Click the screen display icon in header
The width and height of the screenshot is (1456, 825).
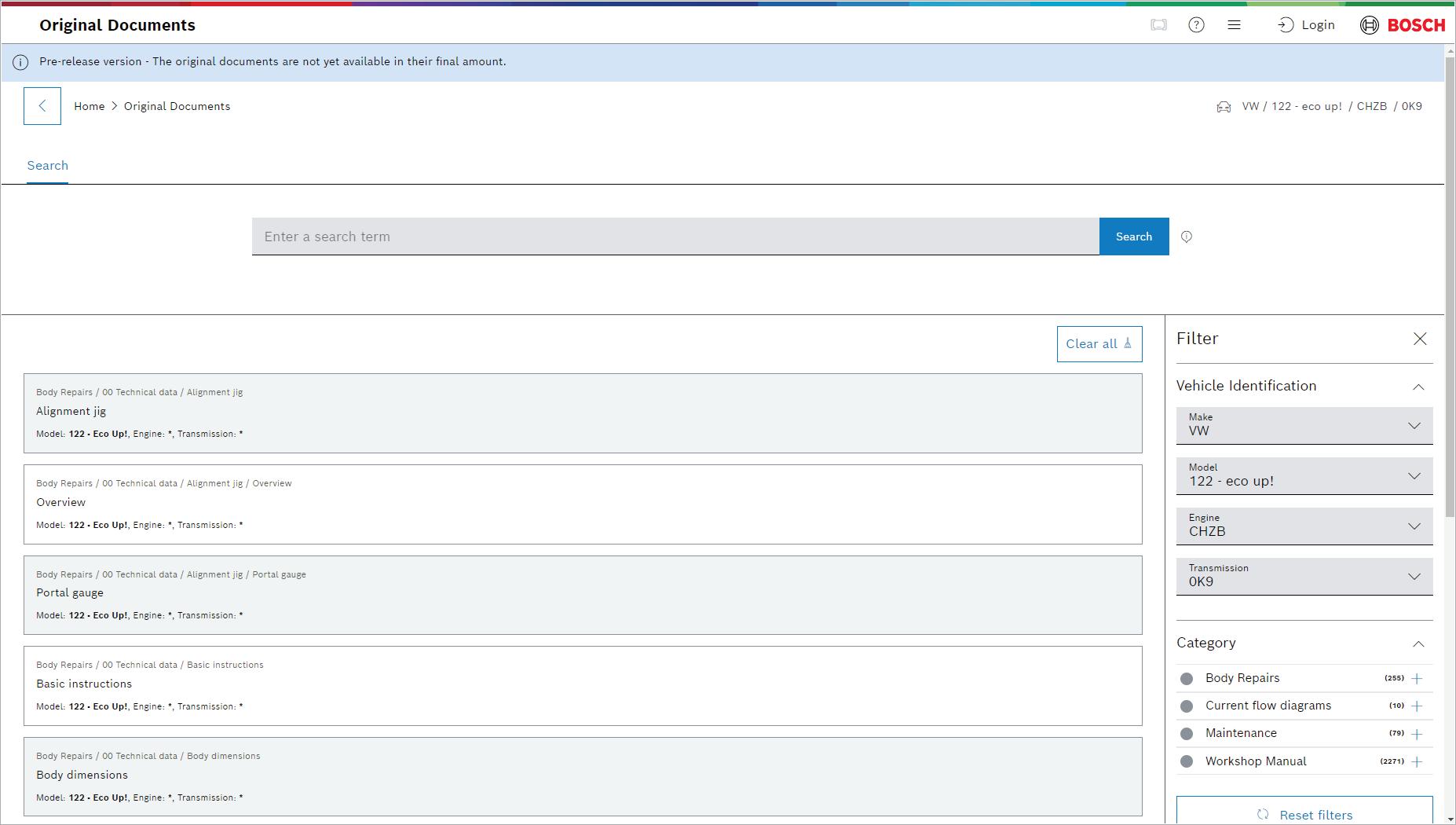point(1158,25)
